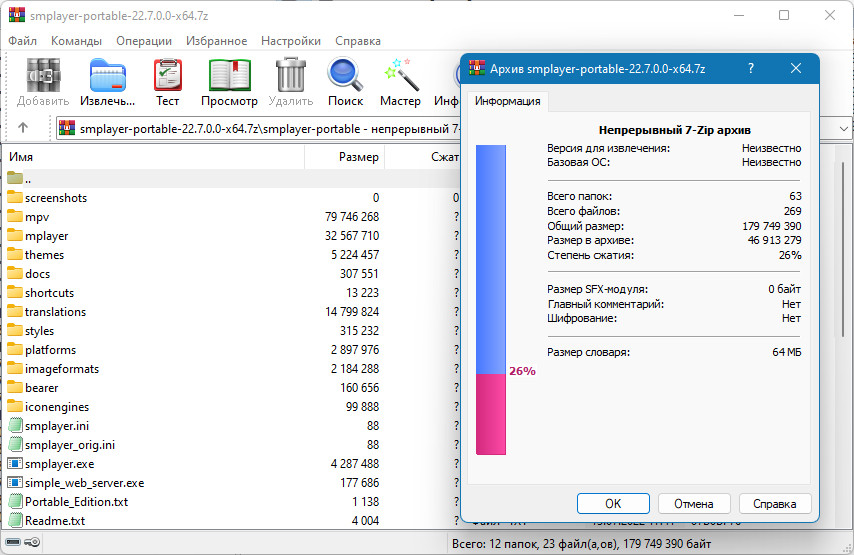Run the Тест archive check tool
Image resolution: width=854 pixels, height=555 pixels.
click(167, 75)
